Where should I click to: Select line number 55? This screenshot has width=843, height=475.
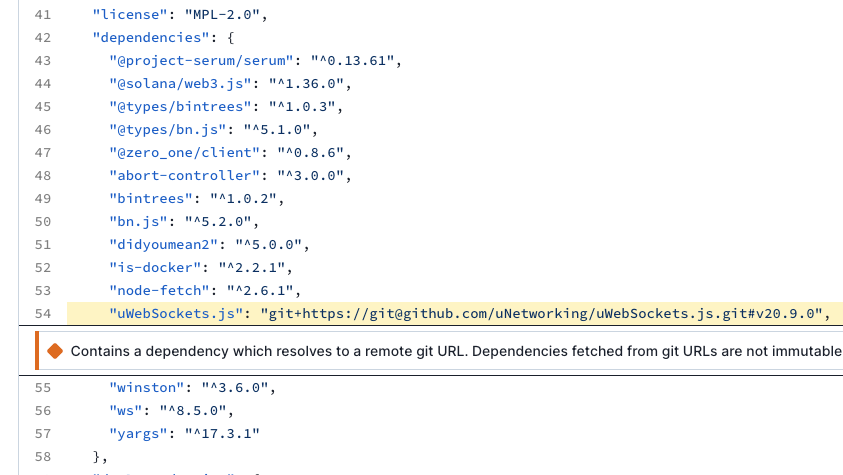42,388
